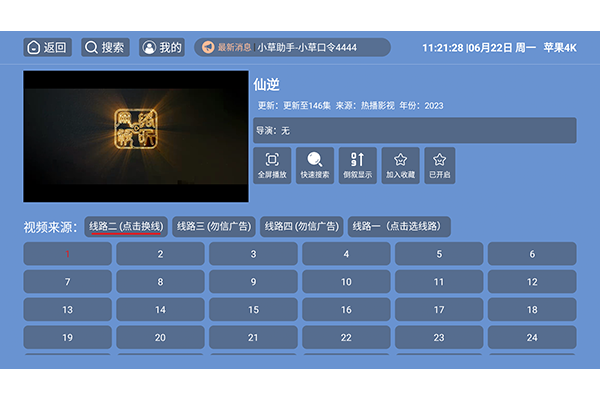This screenshot has width=600, height=400.
Task: Click the 小草助手 announcement banner text
Action: 307,47
